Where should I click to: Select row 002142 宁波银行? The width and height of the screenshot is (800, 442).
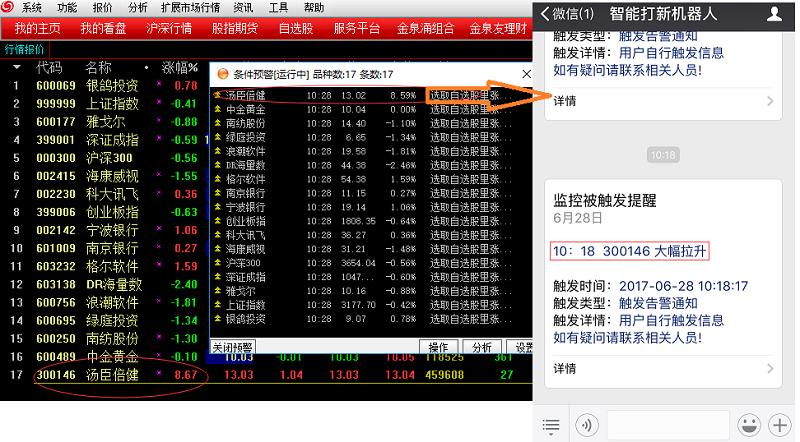tap(105, 230)
